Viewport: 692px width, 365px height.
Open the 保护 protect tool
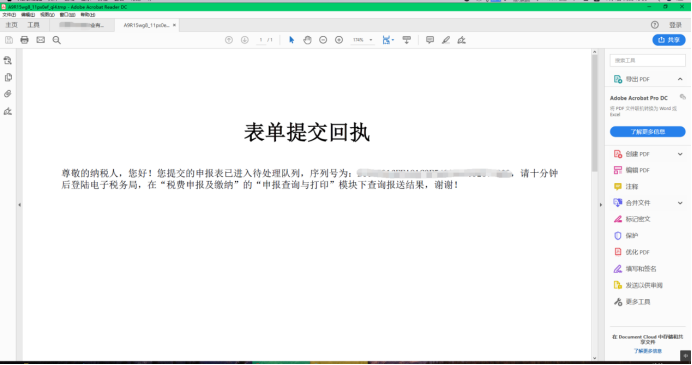pos(626,235)
